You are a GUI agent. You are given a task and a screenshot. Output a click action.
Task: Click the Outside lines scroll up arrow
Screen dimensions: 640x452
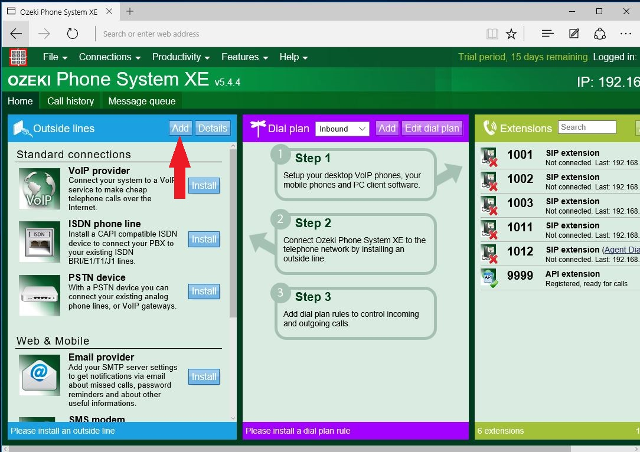coord(233,146)
